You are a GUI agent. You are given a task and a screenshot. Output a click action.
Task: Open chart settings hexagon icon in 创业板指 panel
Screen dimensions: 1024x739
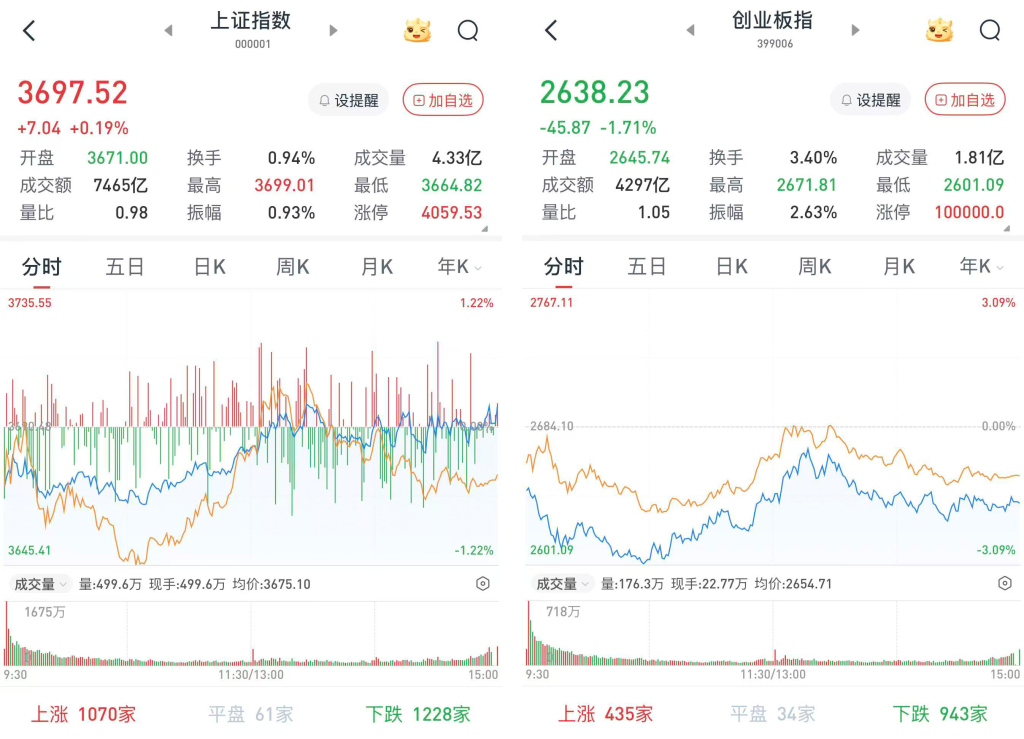1005,583
